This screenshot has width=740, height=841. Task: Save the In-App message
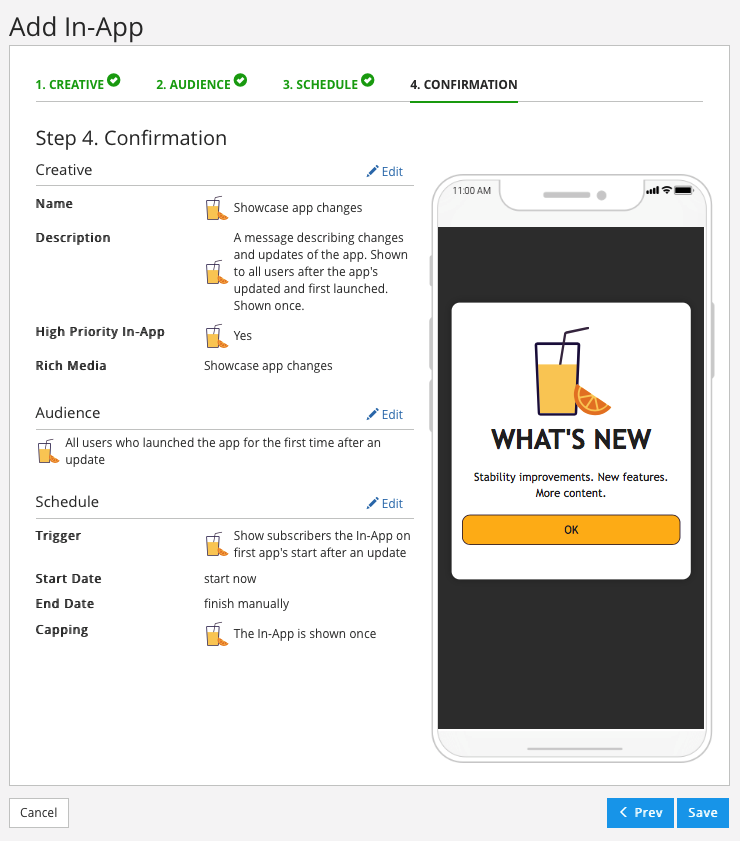coord(702,813)
